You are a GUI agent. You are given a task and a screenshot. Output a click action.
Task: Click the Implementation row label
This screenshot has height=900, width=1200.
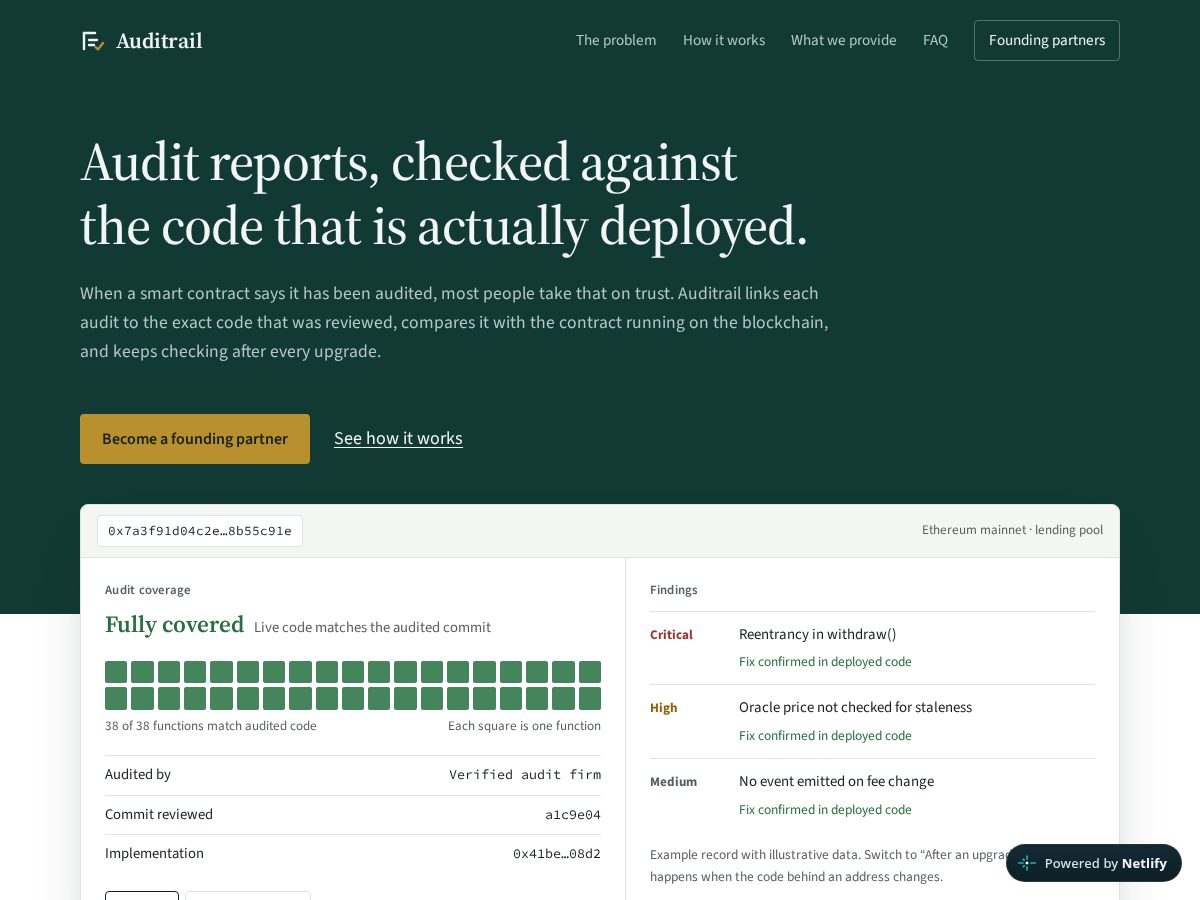[x=154, y=853]
